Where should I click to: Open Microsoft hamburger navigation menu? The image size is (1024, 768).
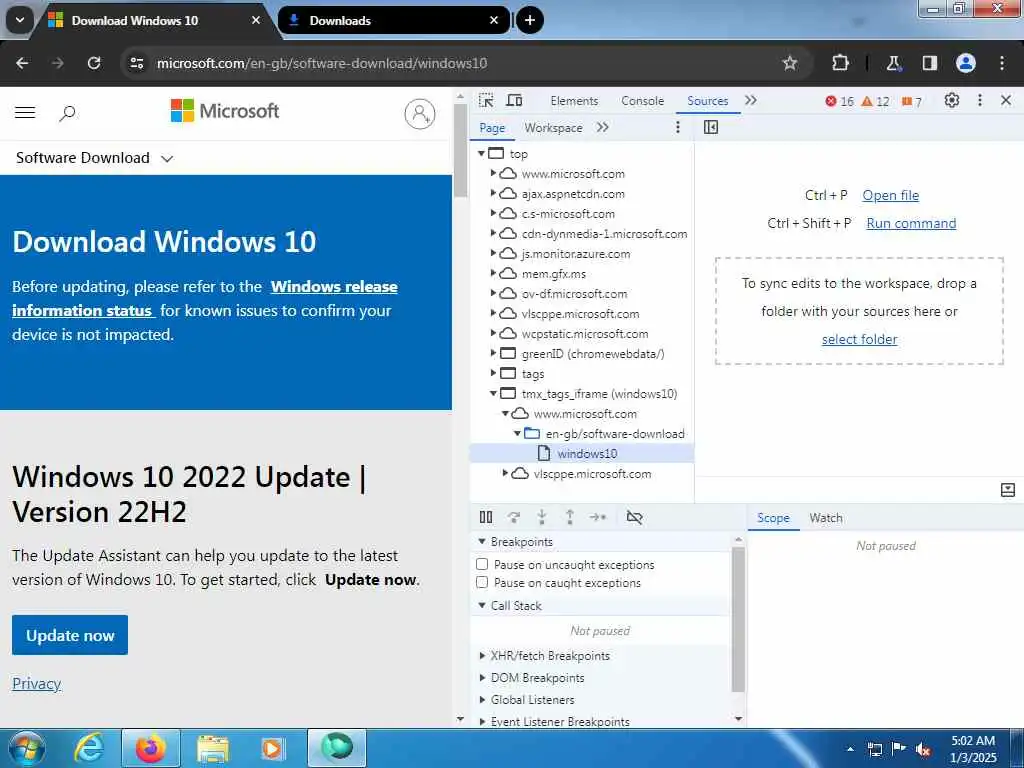(25, 112)
